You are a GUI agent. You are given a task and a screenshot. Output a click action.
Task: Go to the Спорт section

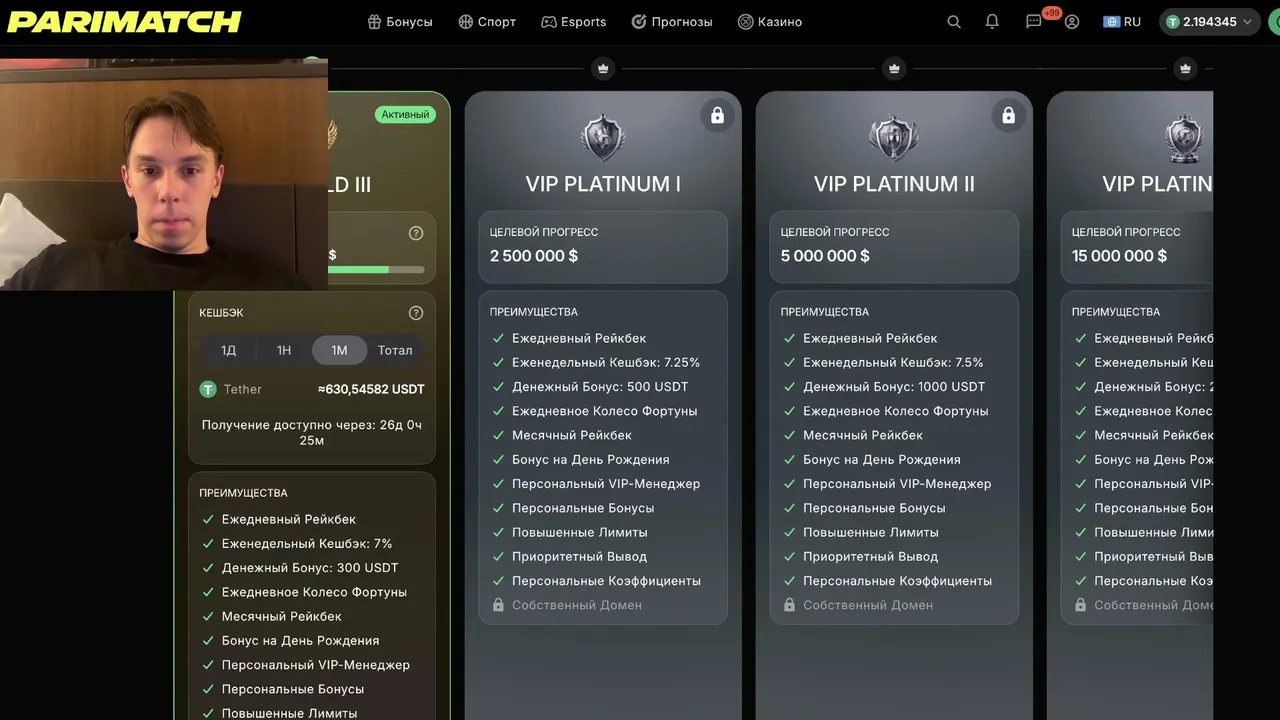(x=487, y=22)
